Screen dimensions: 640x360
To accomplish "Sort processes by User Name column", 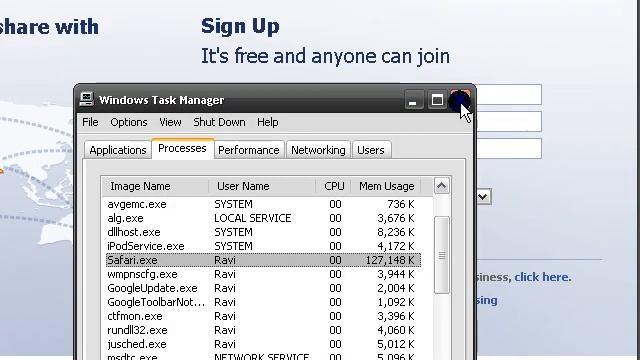I will 262,186.
